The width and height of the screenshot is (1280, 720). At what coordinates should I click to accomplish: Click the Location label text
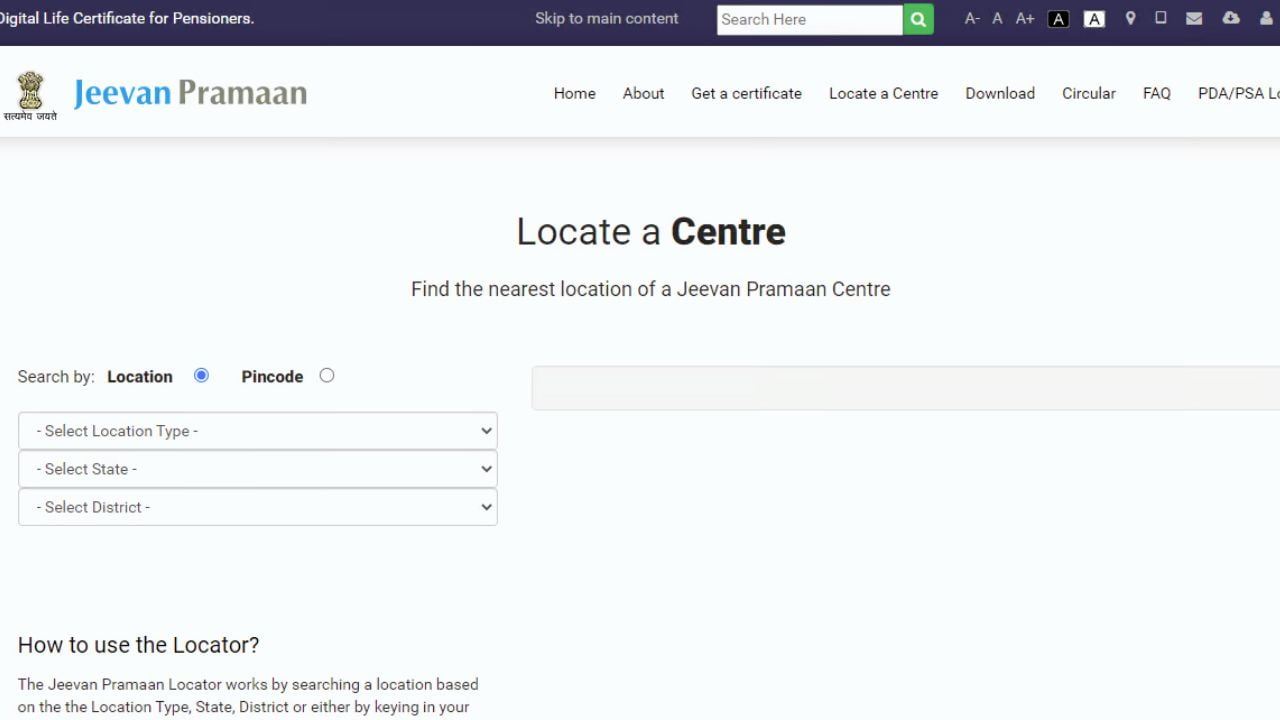140,376
